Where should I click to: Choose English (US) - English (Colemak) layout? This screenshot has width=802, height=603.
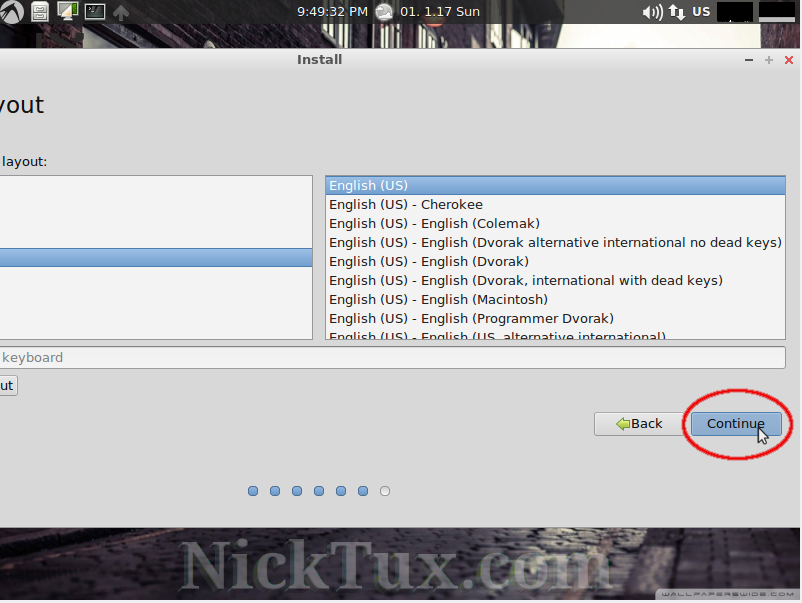pyautogui.click(x=434, y=224)
